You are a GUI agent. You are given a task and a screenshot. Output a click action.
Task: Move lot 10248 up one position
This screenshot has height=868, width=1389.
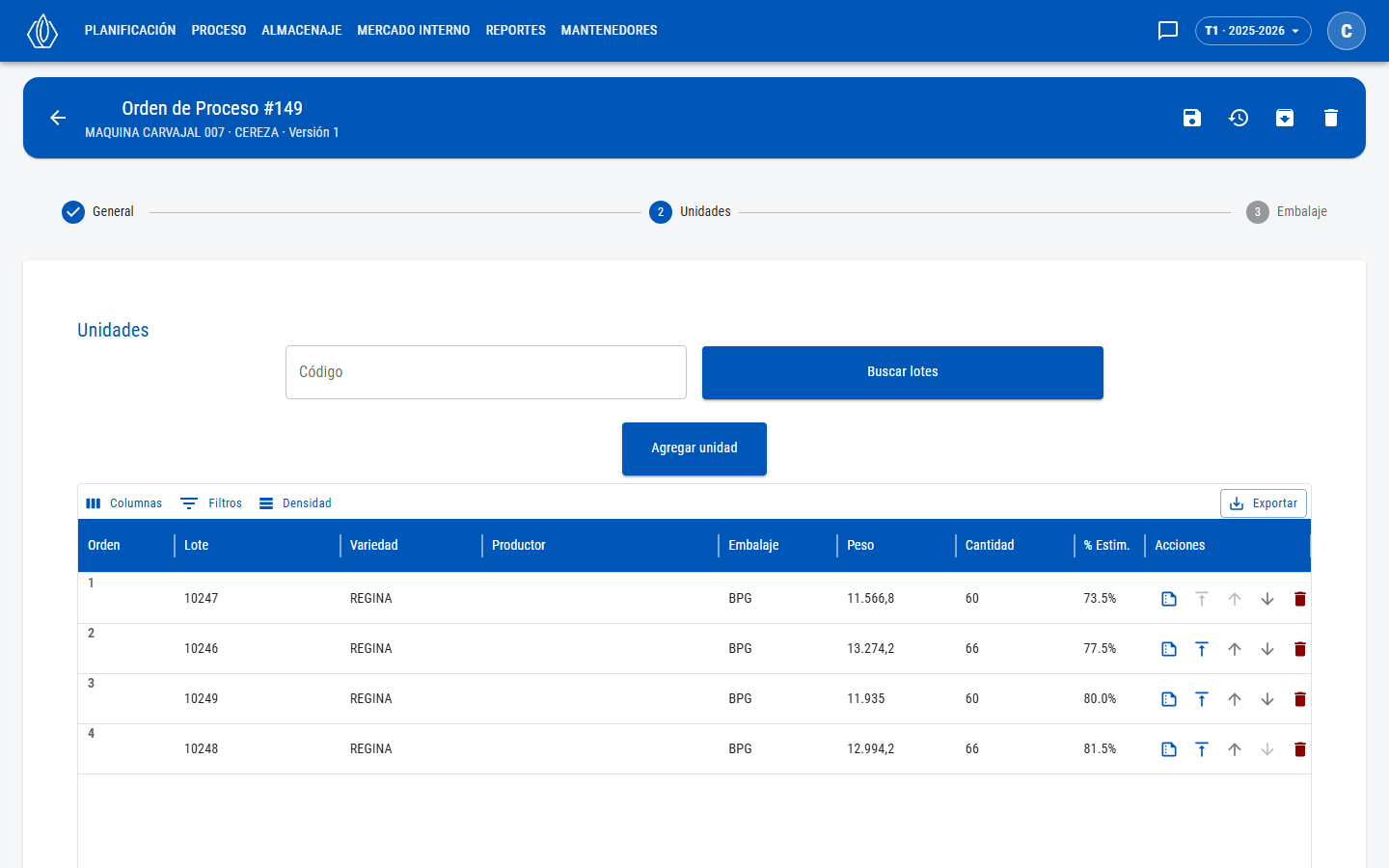1235,749
